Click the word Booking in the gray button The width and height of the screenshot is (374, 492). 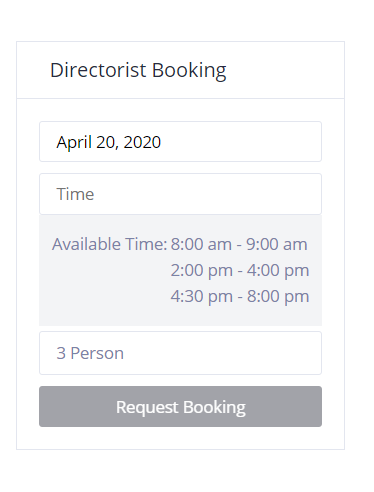coord(214,408)
